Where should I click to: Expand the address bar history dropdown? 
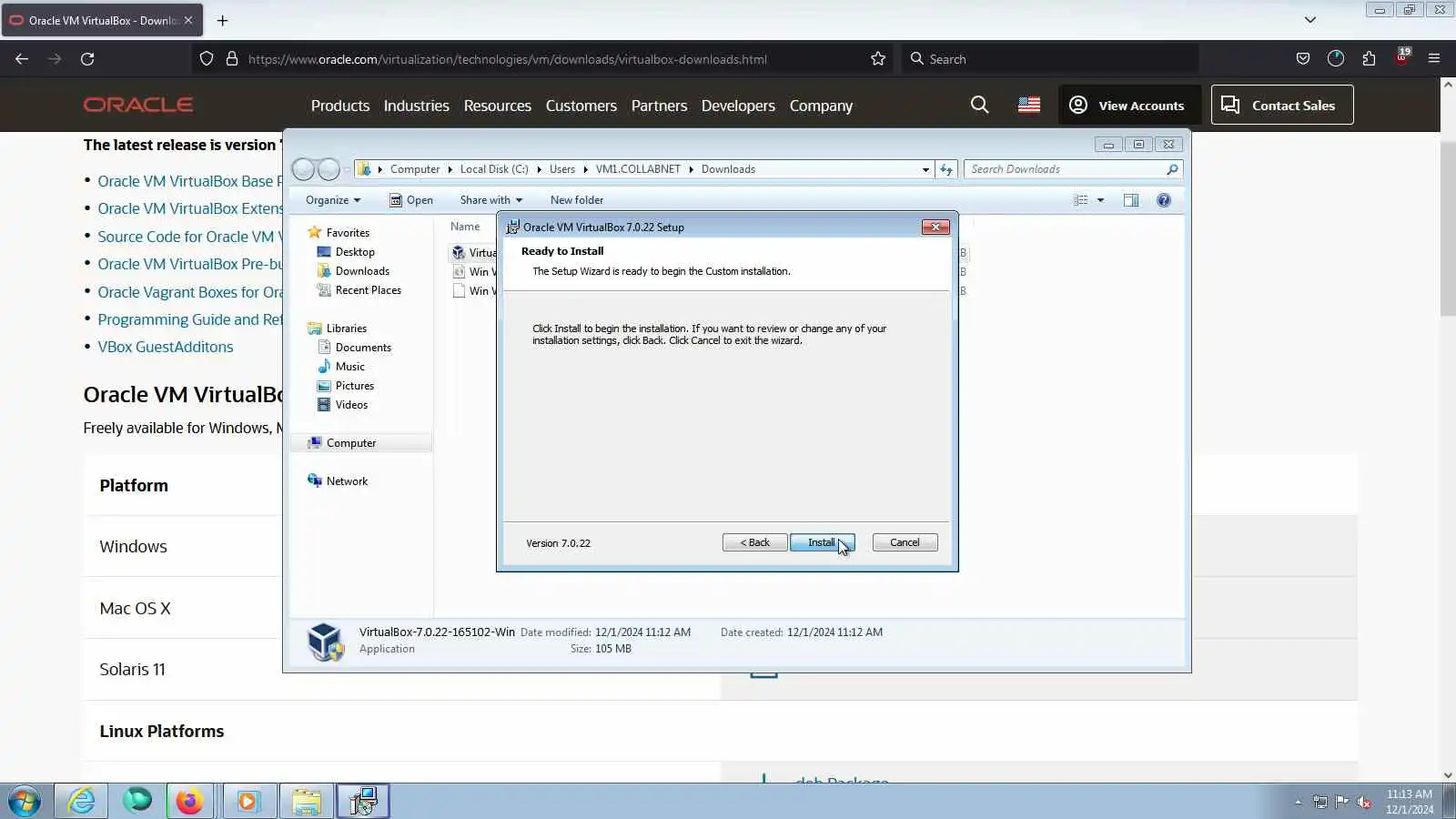click(x=925, y=169)
